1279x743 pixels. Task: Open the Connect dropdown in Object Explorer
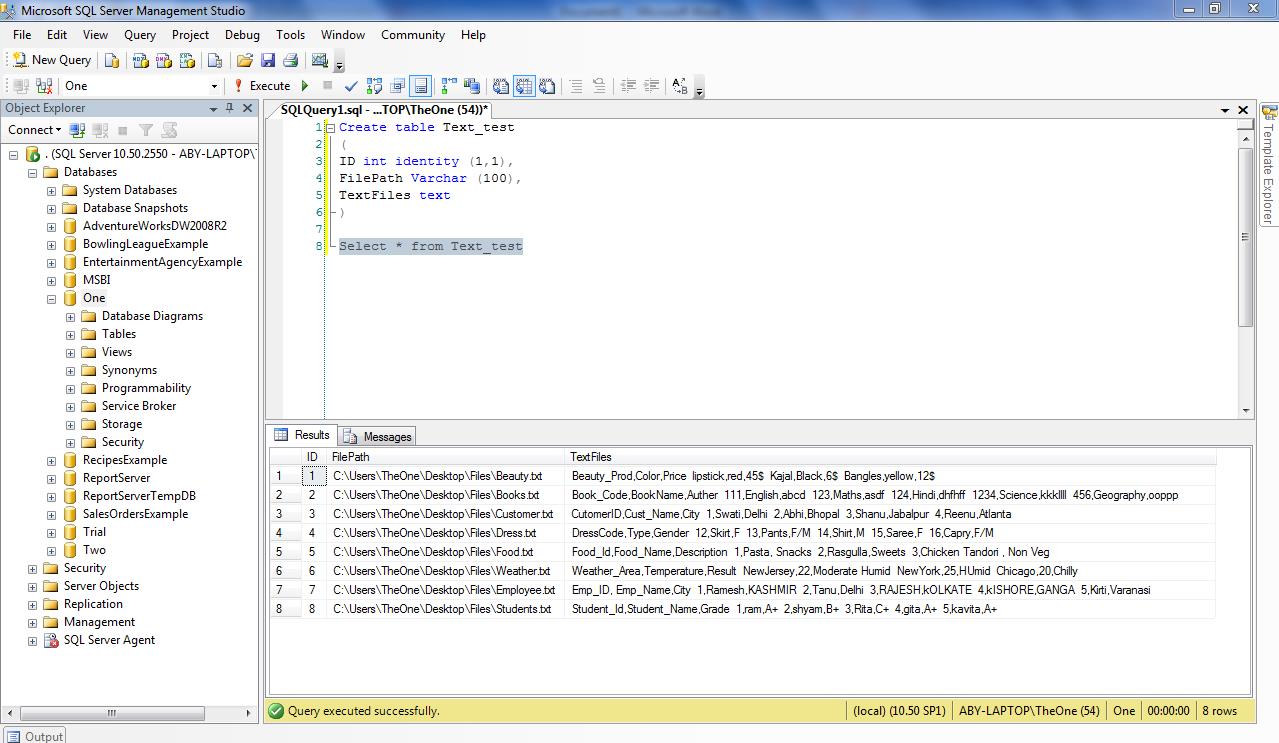pos(34,130)
